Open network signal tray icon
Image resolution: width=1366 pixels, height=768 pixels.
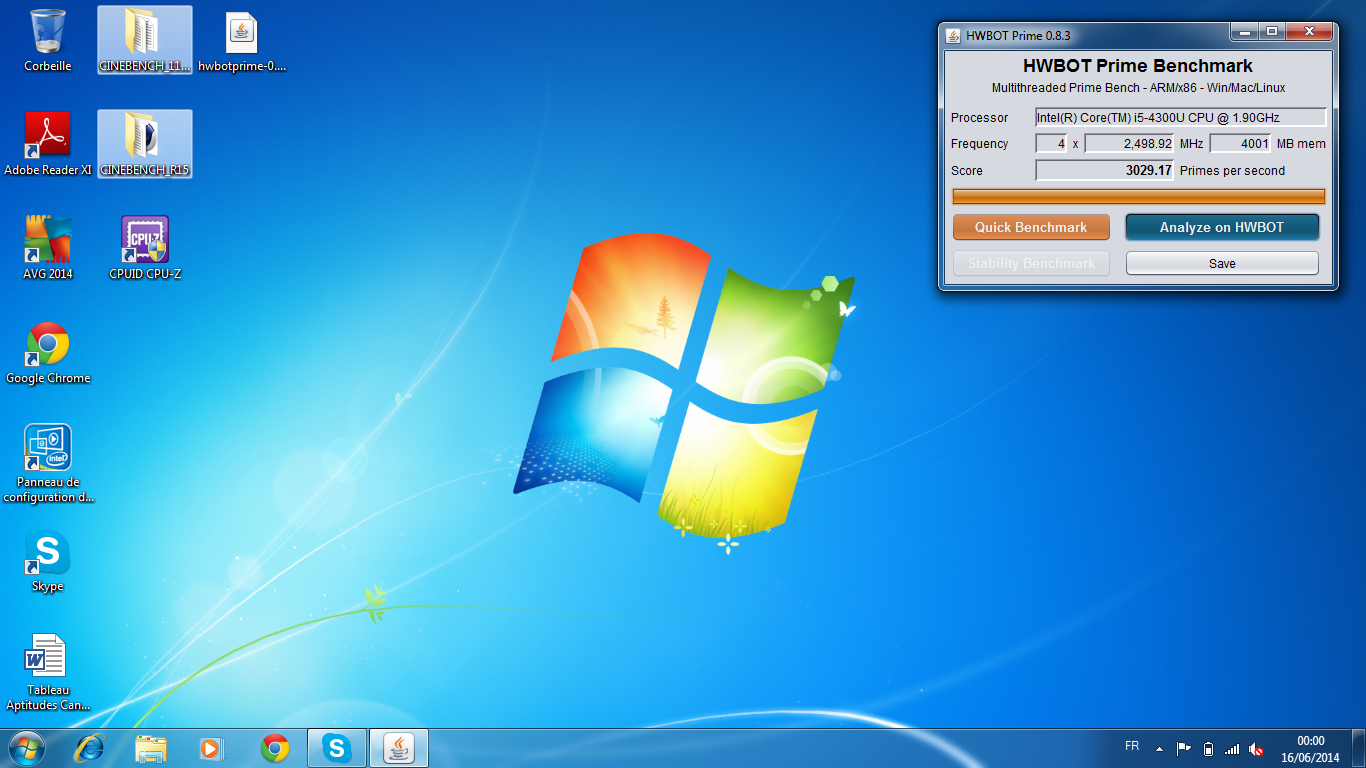pos(1232,748)
